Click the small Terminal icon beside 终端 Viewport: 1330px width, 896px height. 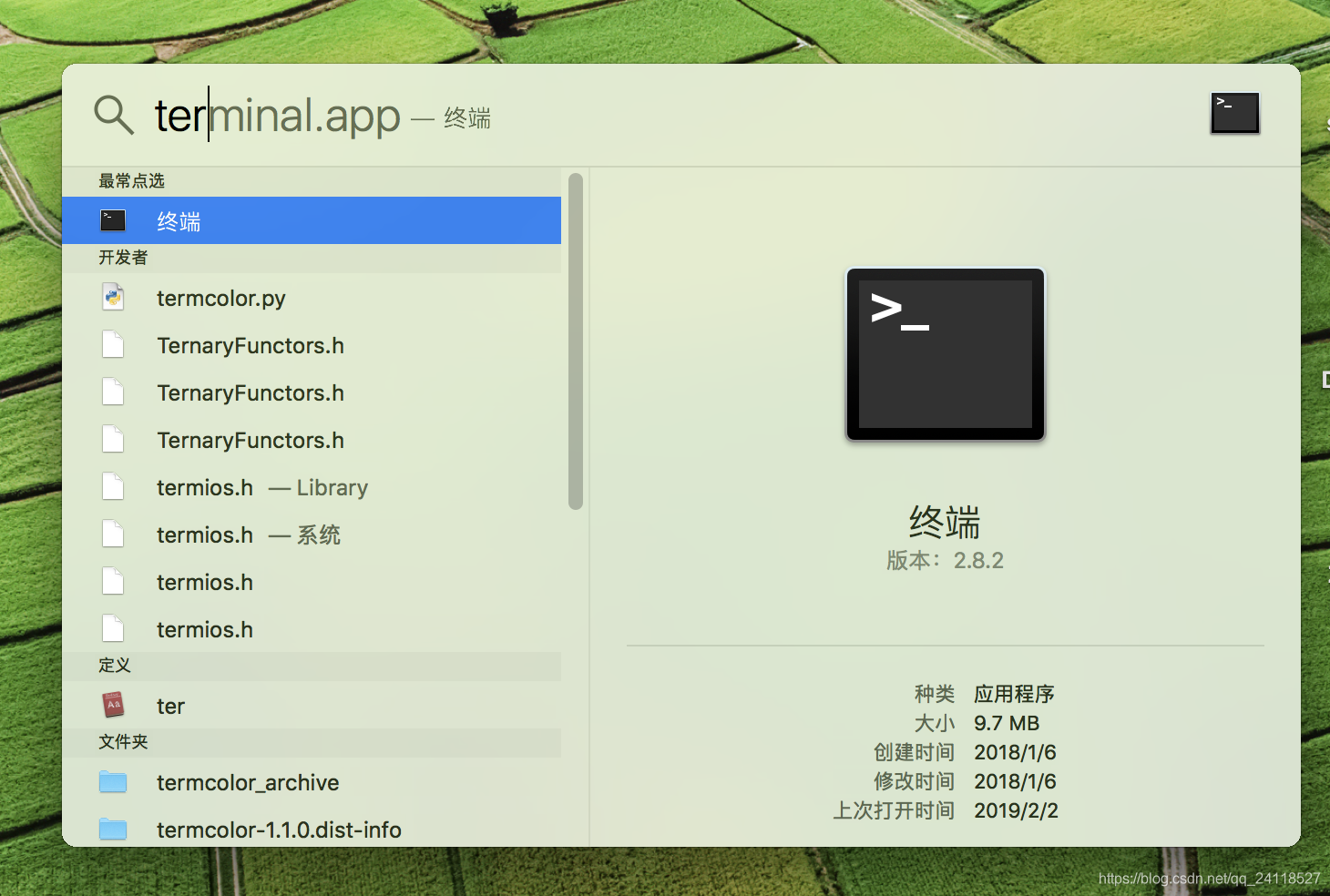click(113, 220)
